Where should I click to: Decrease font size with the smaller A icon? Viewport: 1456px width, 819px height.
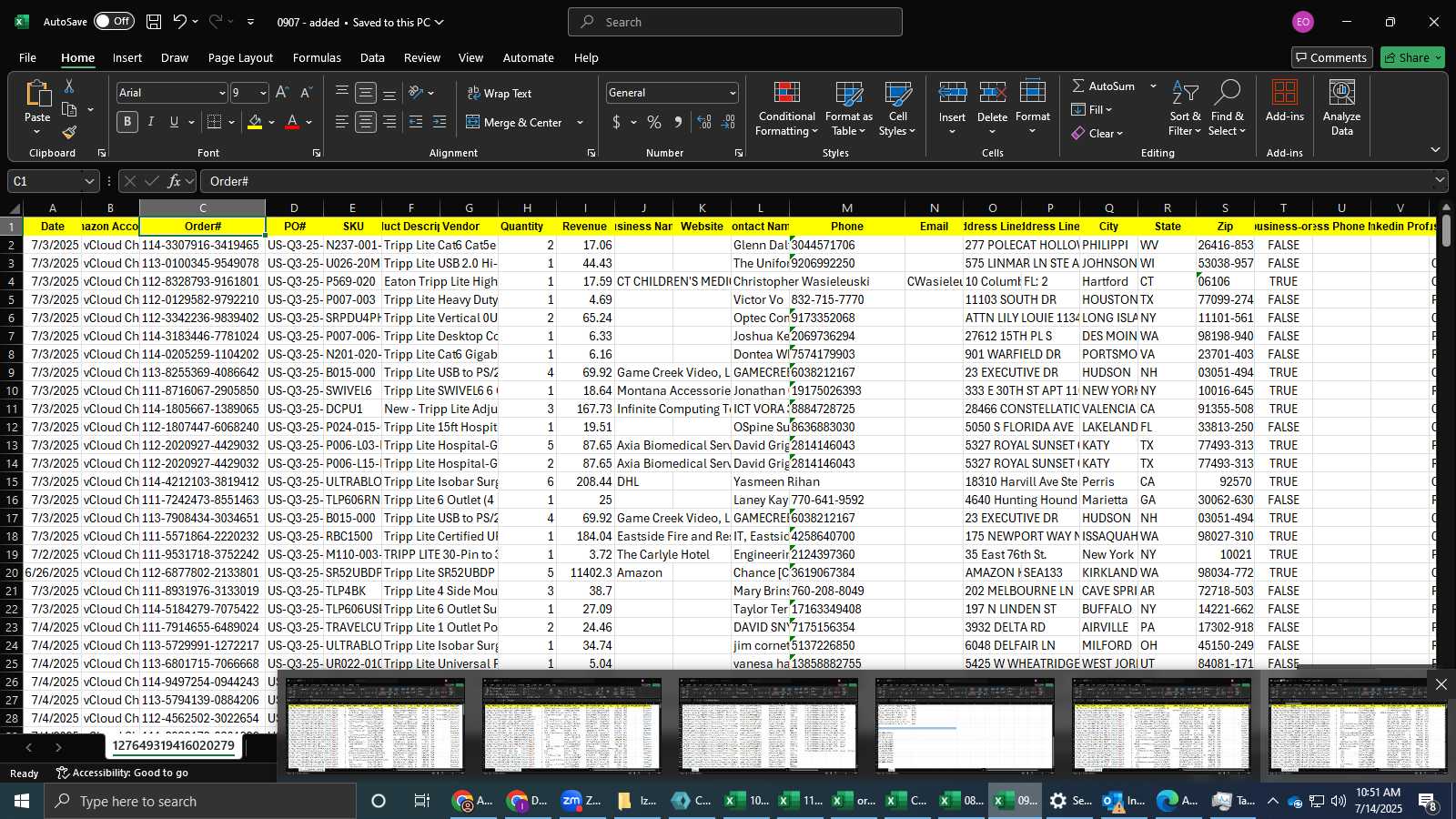[306, 93]
